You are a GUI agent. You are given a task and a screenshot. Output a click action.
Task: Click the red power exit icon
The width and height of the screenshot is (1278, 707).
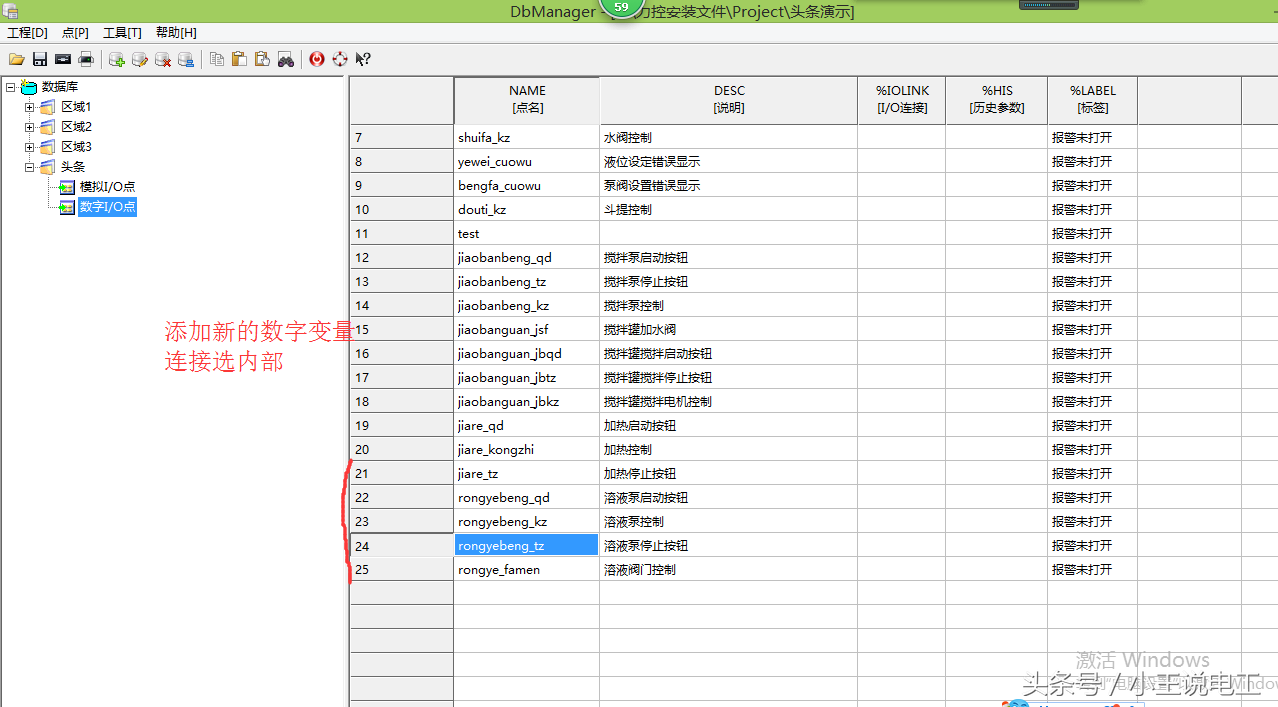317,59
